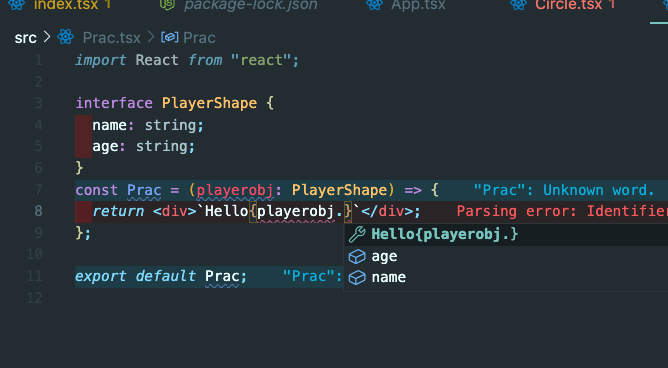Click the wrench icon in suggestion list

click(357, 234)
